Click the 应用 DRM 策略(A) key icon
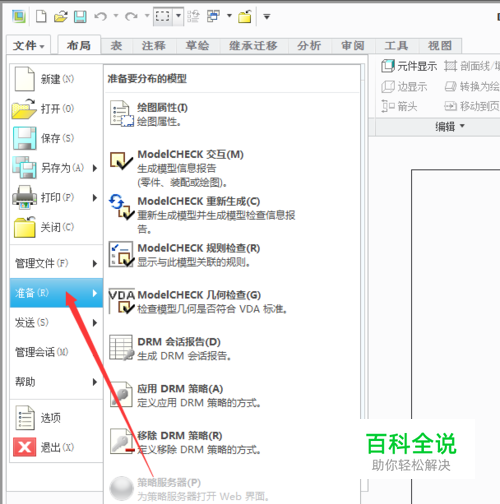Viewport: 500px width, 504px height. point(122,395)
